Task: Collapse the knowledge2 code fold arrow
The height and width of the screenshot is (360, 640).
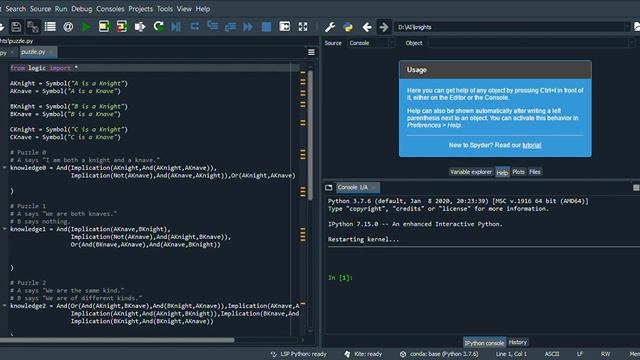Action: click(x=4, y=306)
